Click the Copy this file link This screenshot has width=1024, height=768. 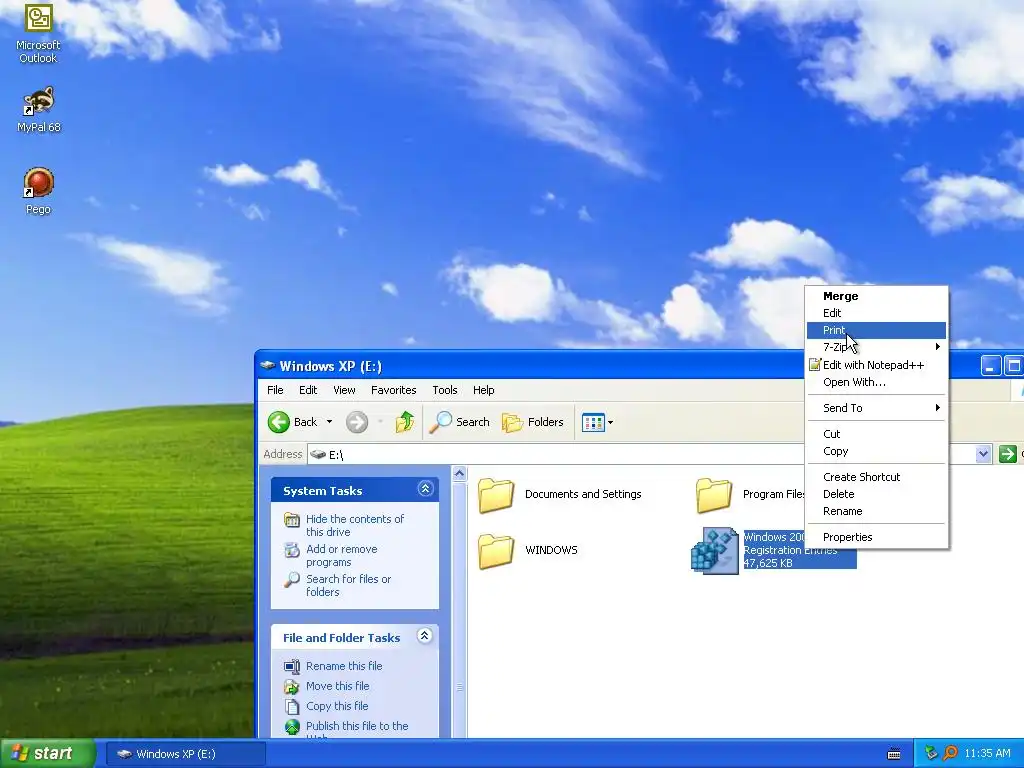337,707
